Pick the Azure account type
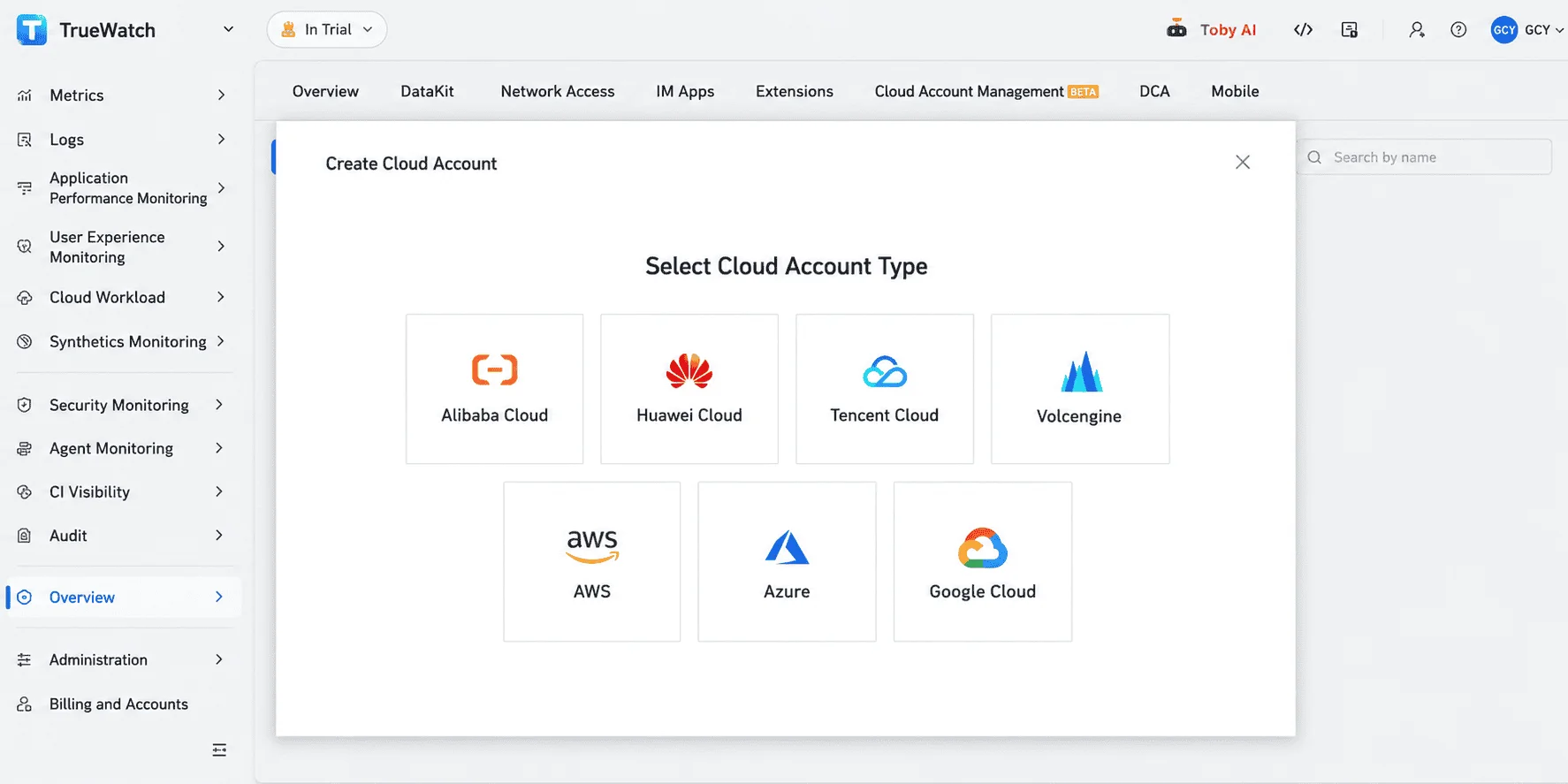Viewport: 1568px width, 784px height. click(787, 561)
